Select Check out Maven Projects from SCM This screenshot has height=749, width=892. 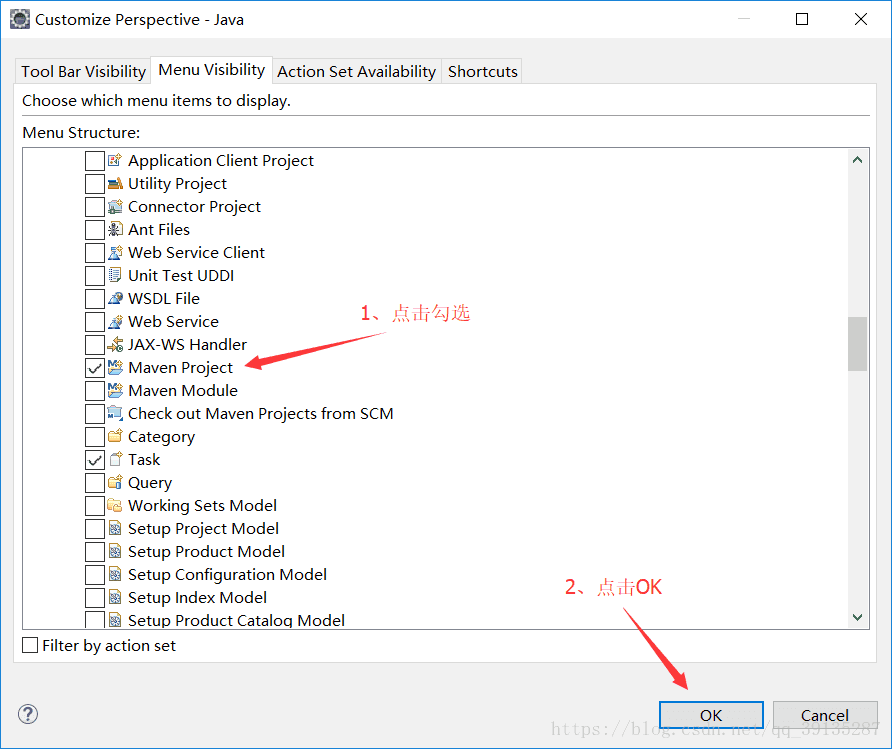261,413
